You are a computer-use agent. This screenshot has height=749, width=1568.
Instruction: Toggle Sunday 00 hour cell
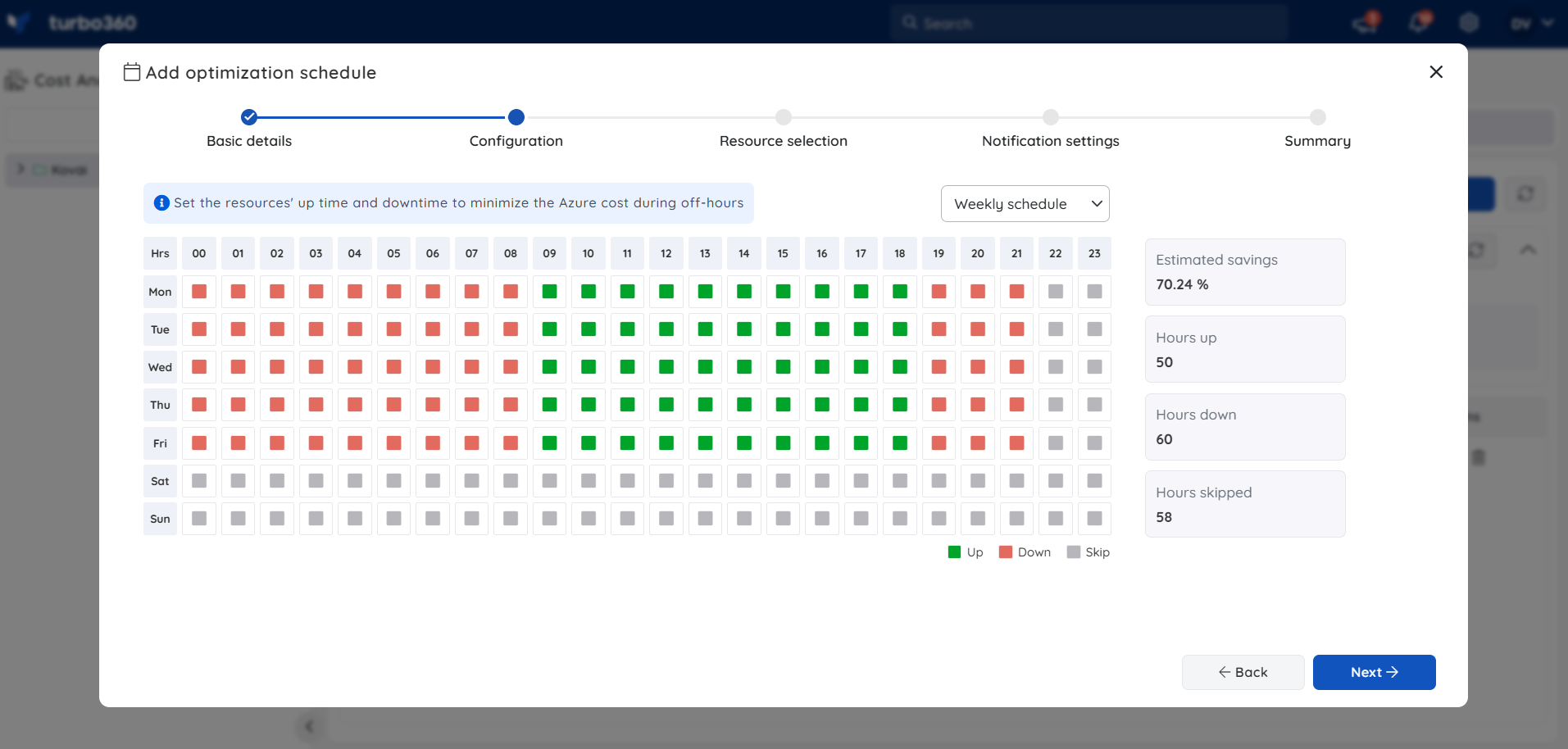199,519
